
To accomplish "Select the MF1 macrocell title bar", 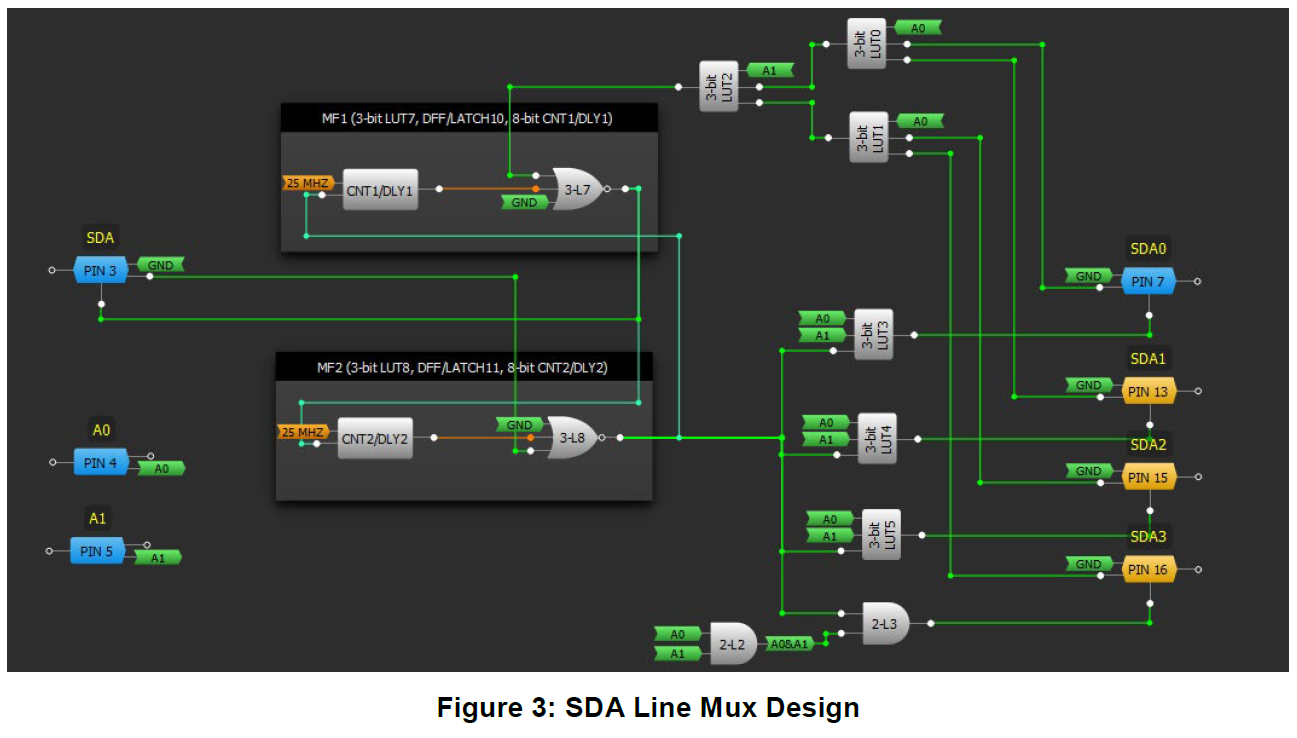I will pyautogui.click(x=469, y=118).
